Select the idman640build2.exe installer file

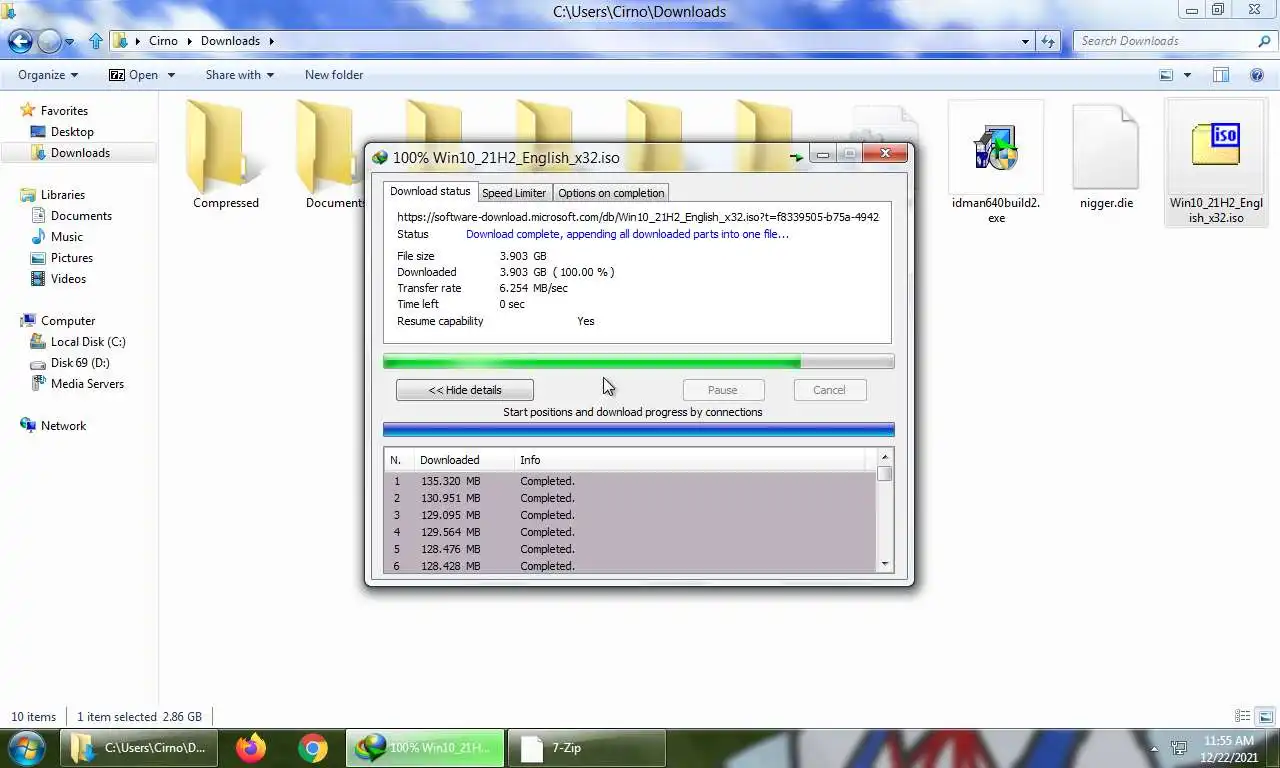pos(995,162)
